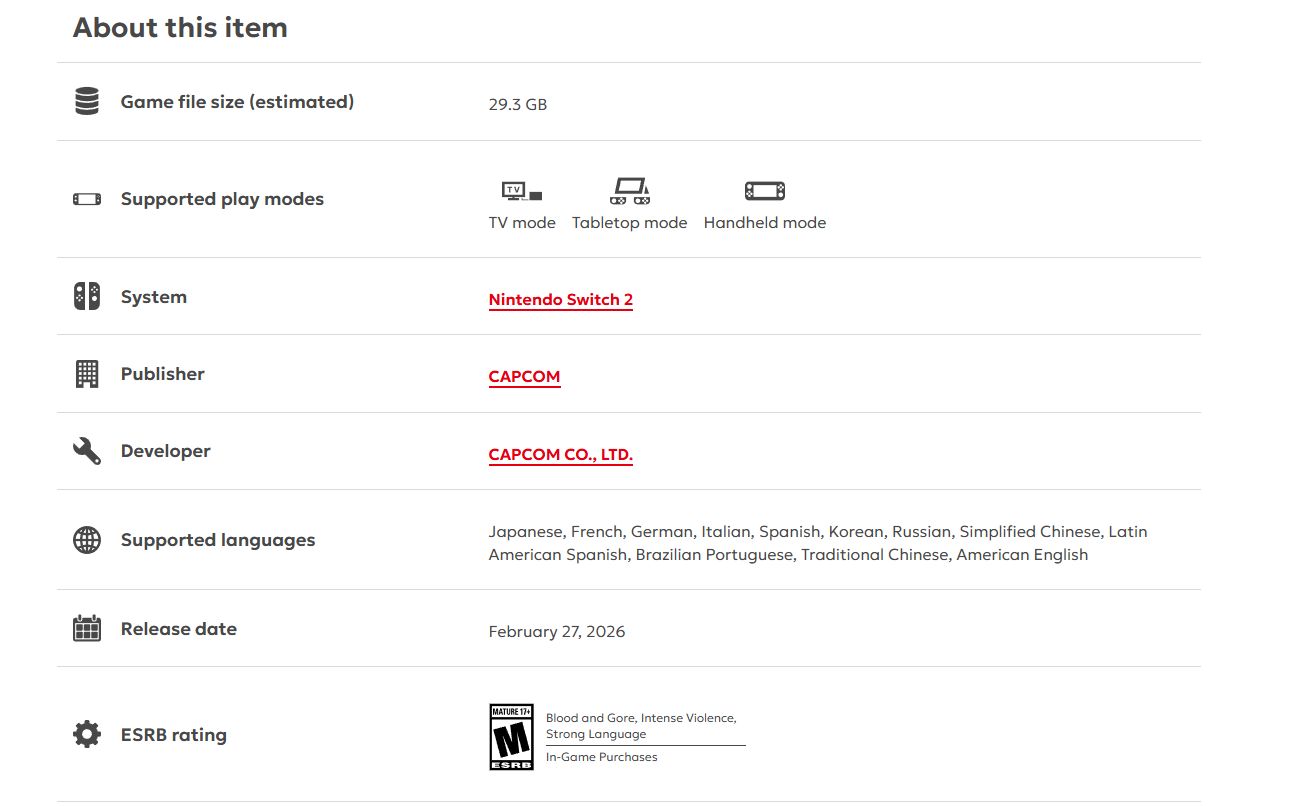Image resolution: width=1289 pixels, height=806 pixels.
Task: Click the ESRB Mature 17+ rating badge
Action: click(511, 737)
